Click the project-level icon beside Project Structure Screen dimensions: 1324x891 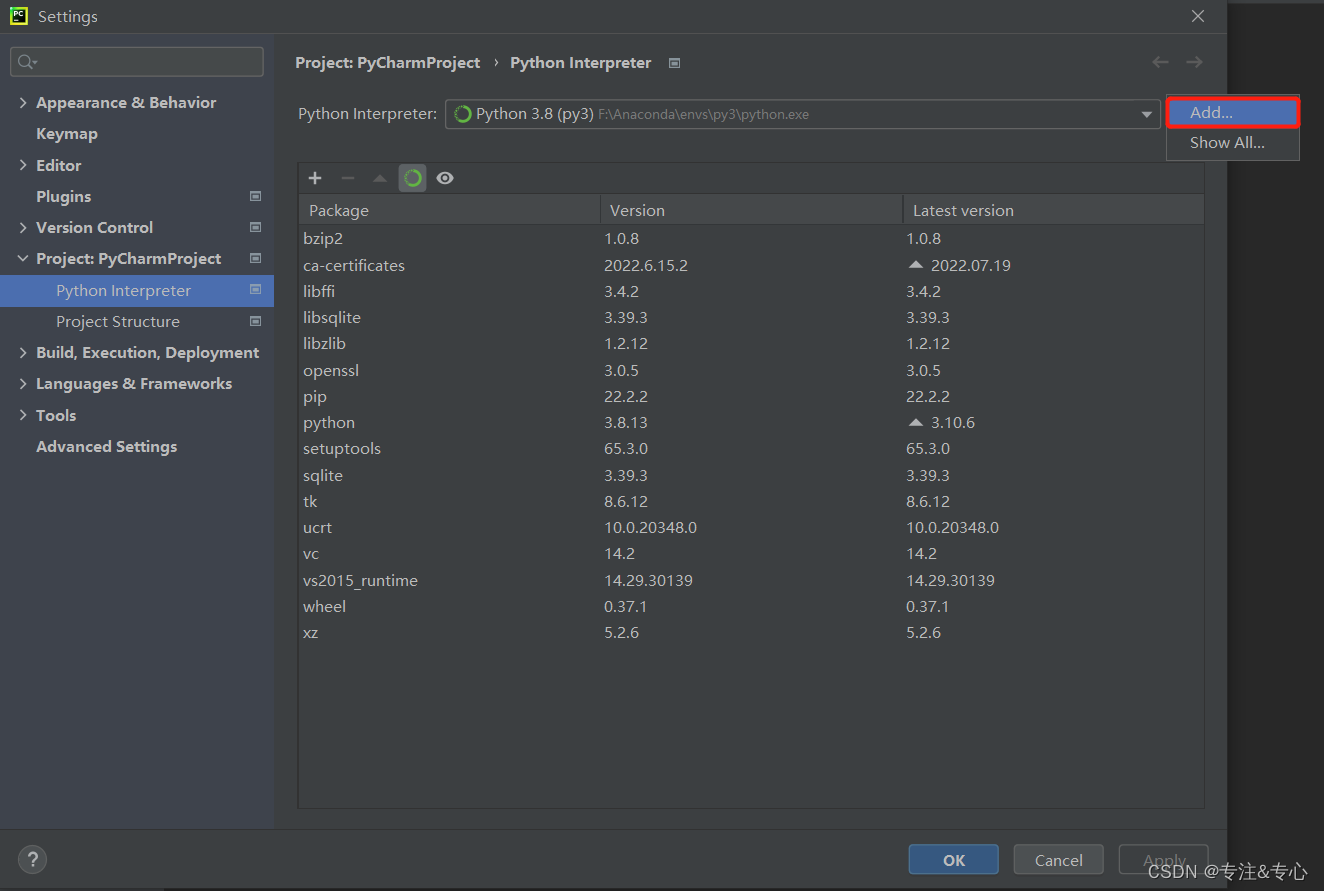tap(255, 321)
